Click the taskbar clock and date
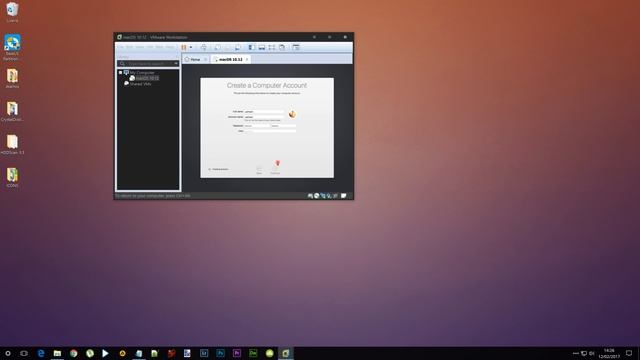 609,353
